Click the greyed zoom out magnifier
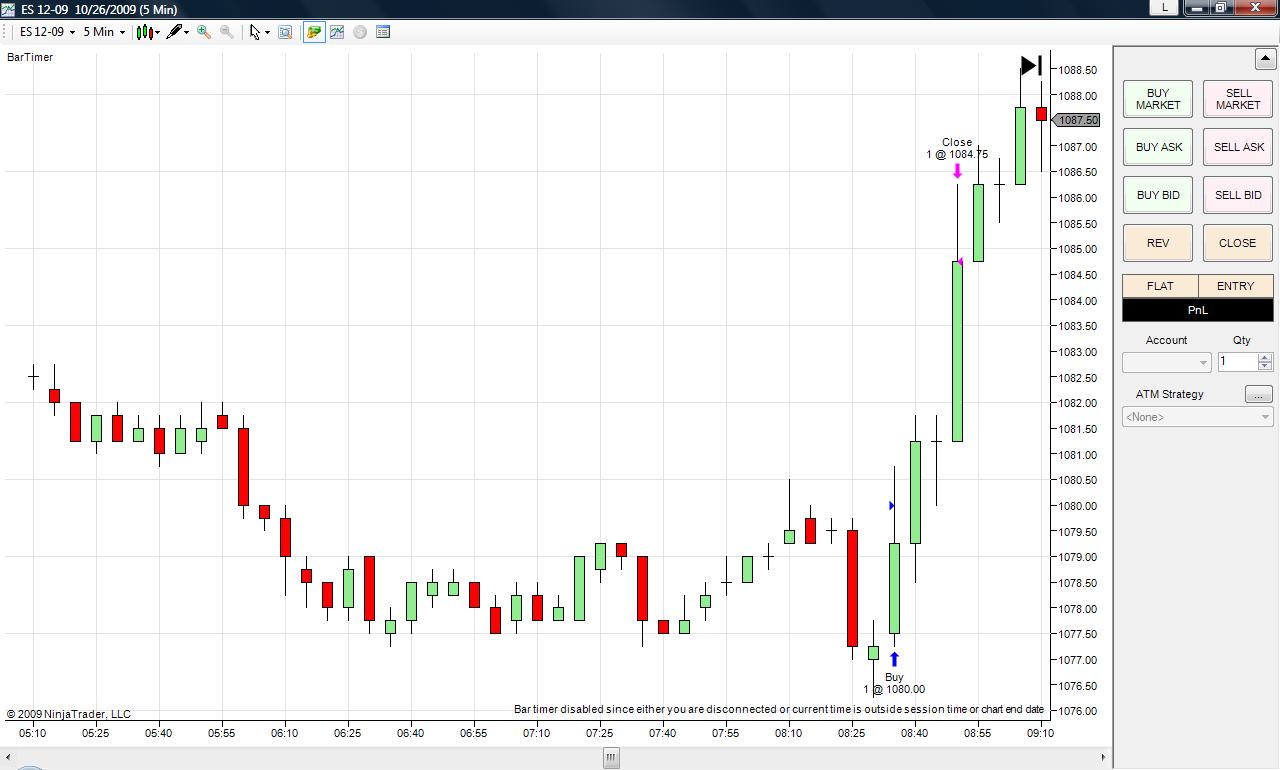 pos(227,32)
